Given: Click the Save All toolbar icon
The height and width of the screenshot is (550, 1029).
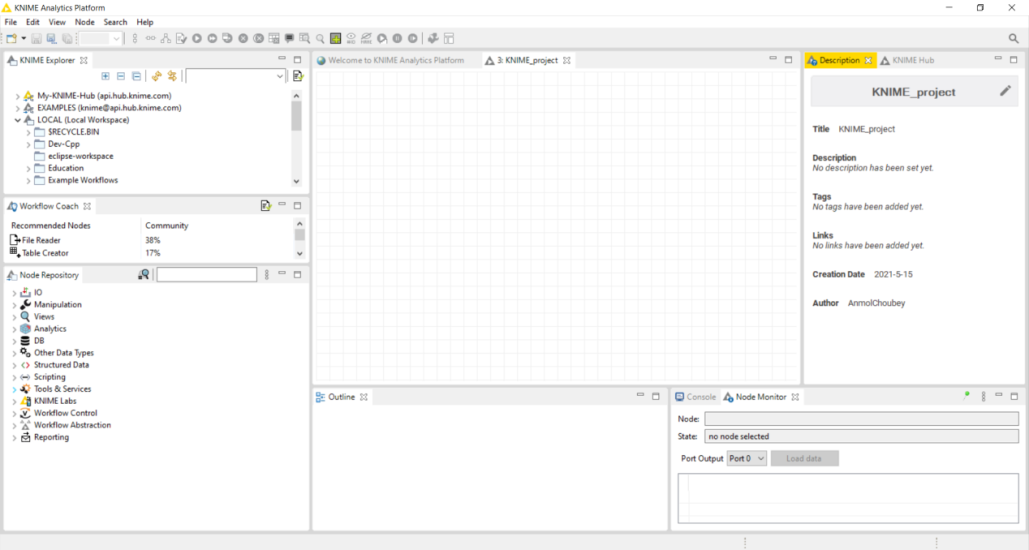Looking at the screenshot, I should [67, 39].
